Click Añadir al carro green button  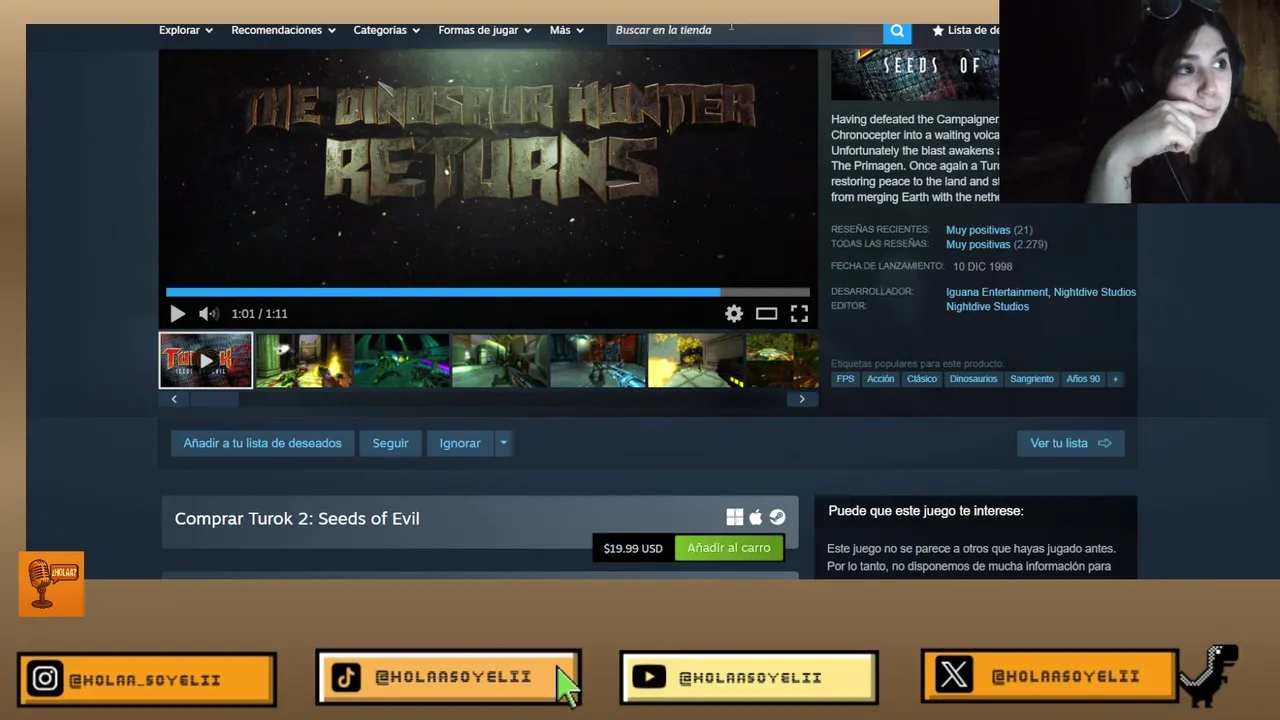[x=729, y=548]
